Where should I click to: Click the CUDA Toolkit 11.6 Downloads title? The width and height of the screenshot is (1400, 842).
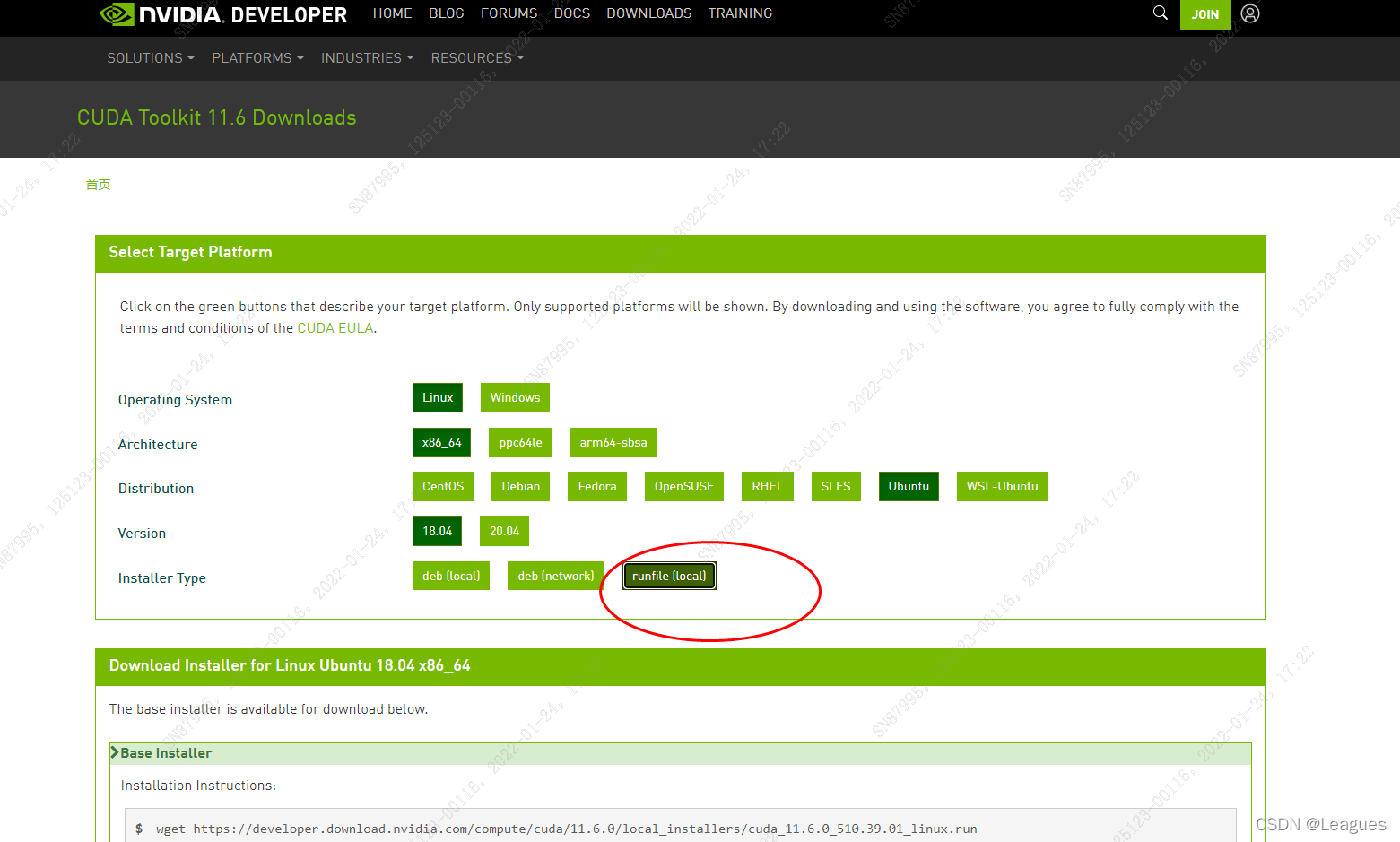coord(217,117)
